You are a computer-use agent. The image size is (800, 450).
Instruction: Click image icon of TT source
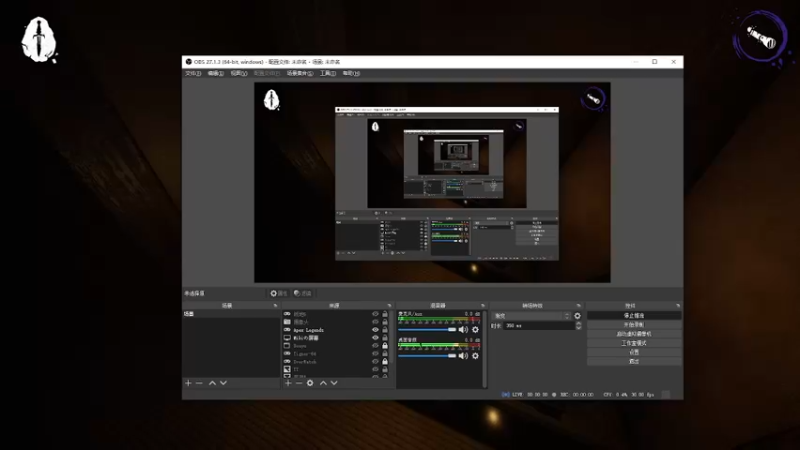[x=287, y=369]
